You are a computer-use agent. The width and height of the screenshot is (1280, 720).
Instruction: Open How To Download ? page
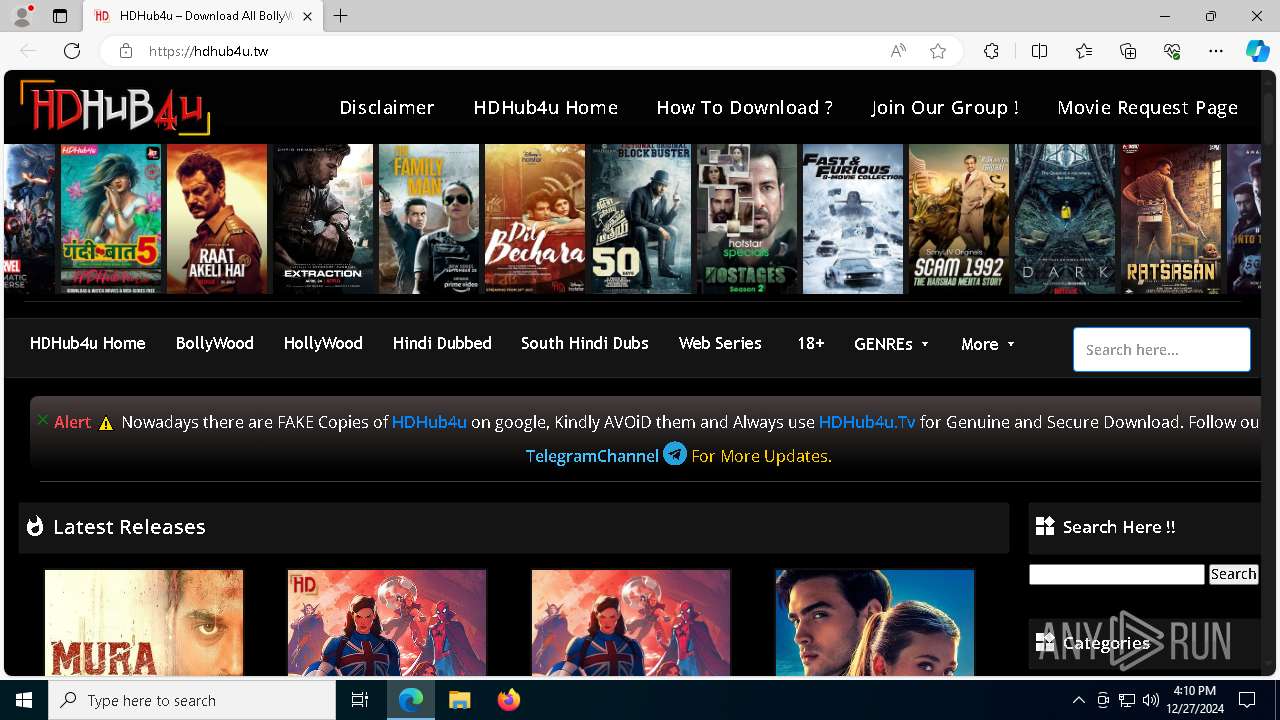[745, 107]
